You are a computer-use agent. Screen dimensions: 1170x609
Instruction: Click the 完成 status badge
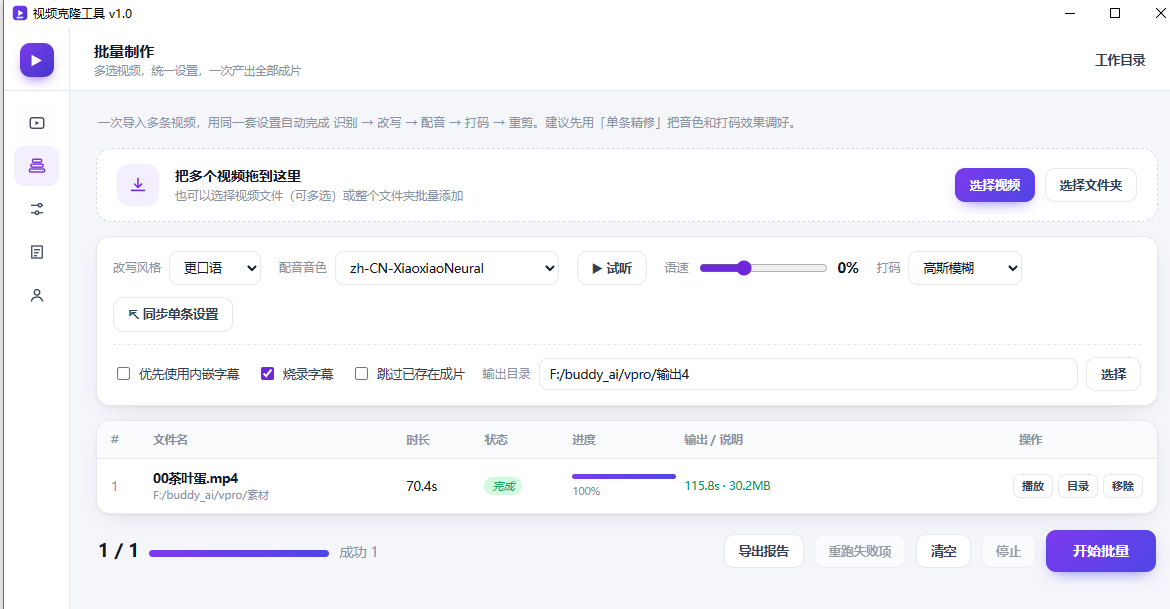click(x=504, y=486)
